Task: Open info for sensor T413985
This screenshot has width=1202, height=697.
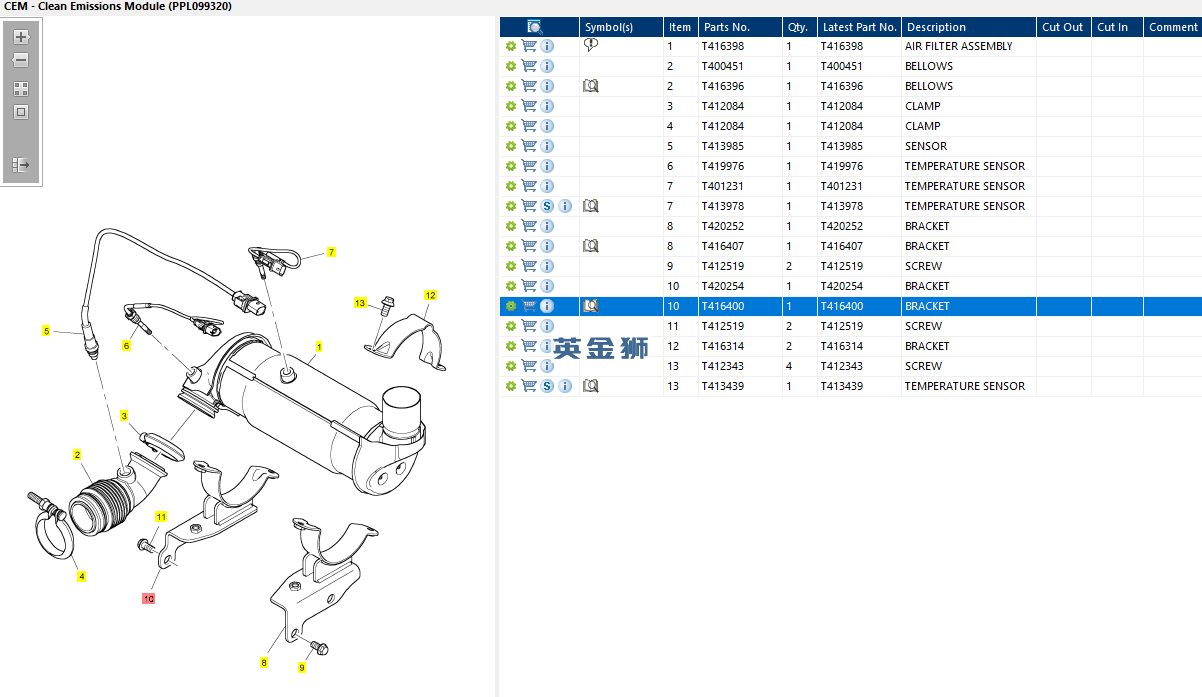Action: (547, 146)
